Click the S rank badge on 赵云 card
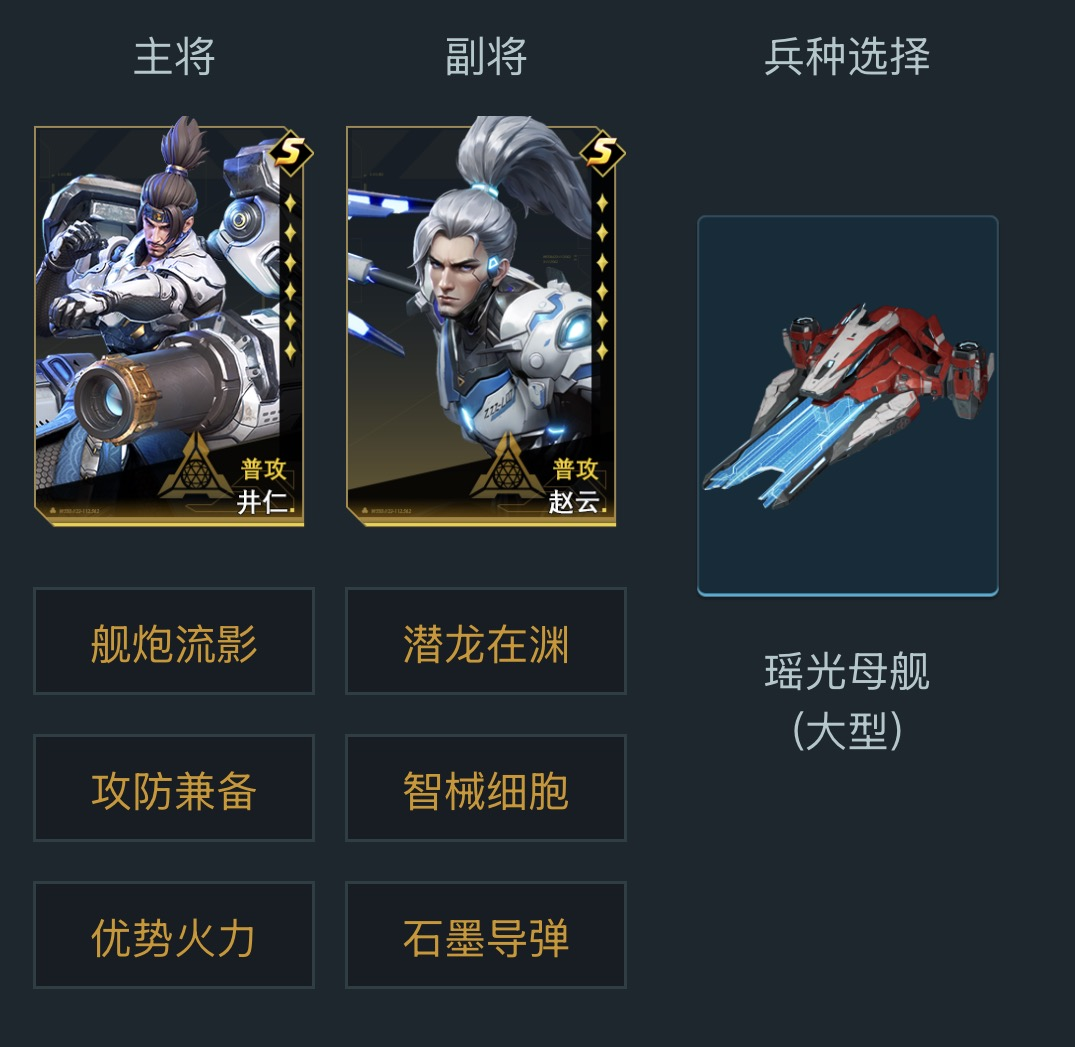 602,152
